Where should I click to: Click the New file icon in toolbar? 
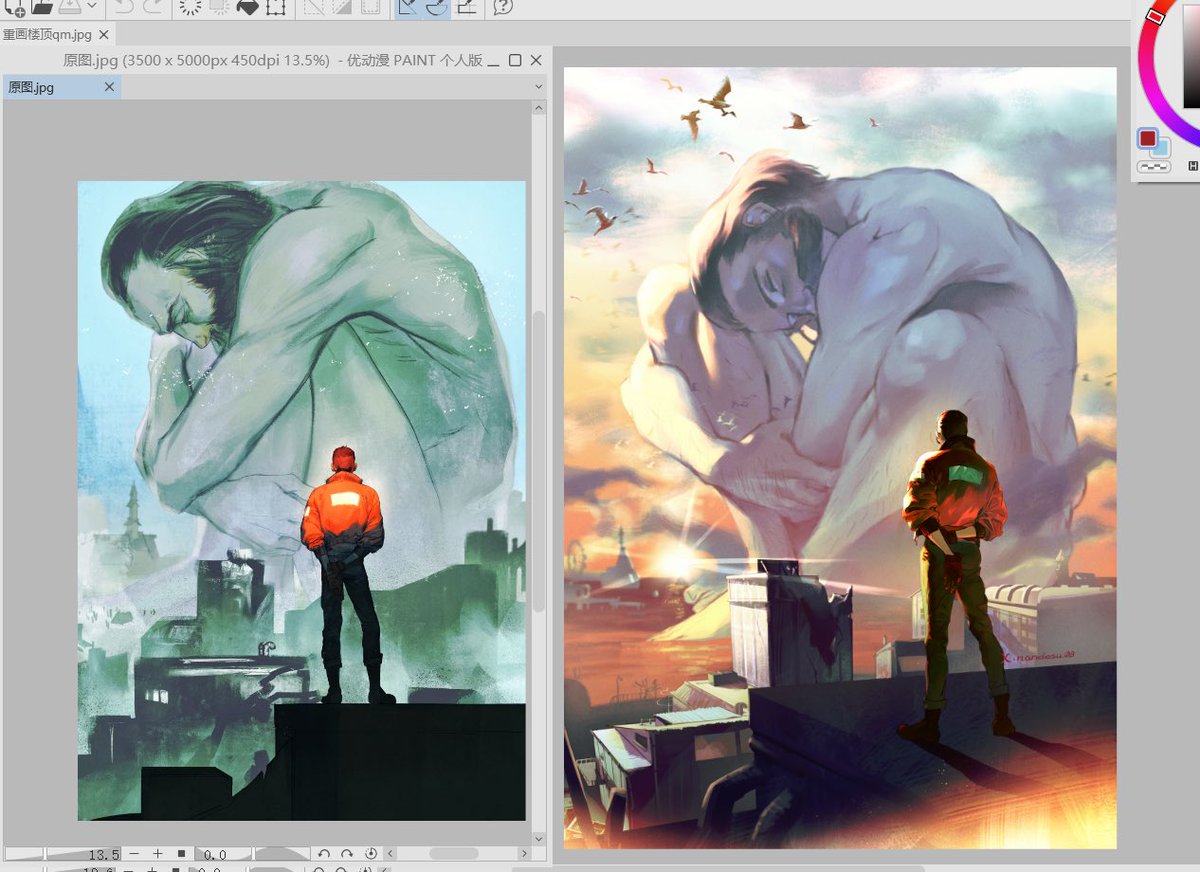13,6
